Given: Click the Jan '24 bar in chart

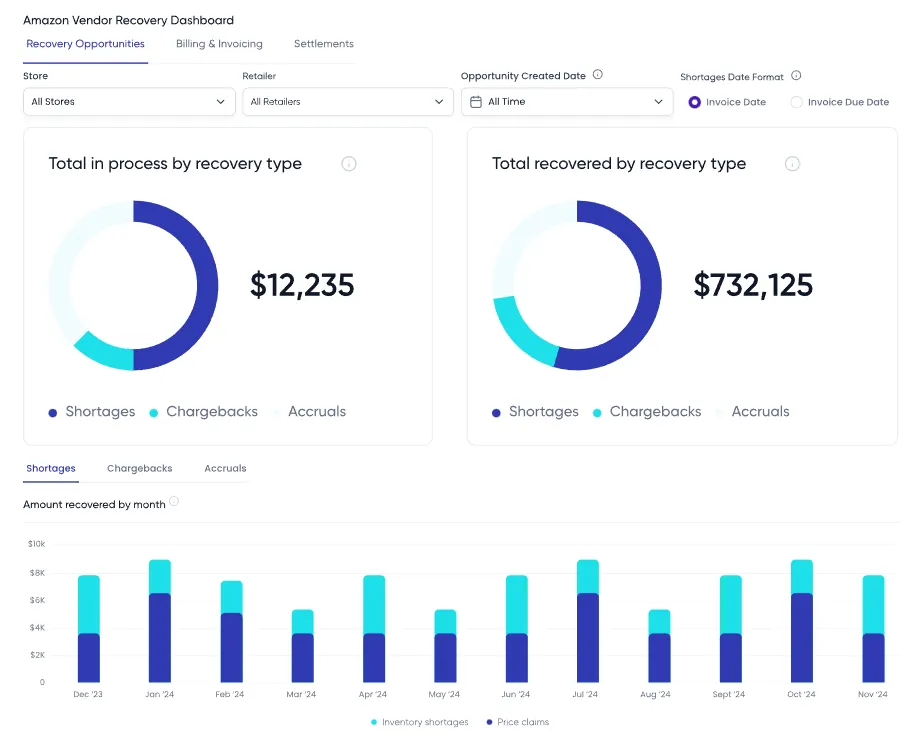Looking at the screenshot, I should [160, 621].
